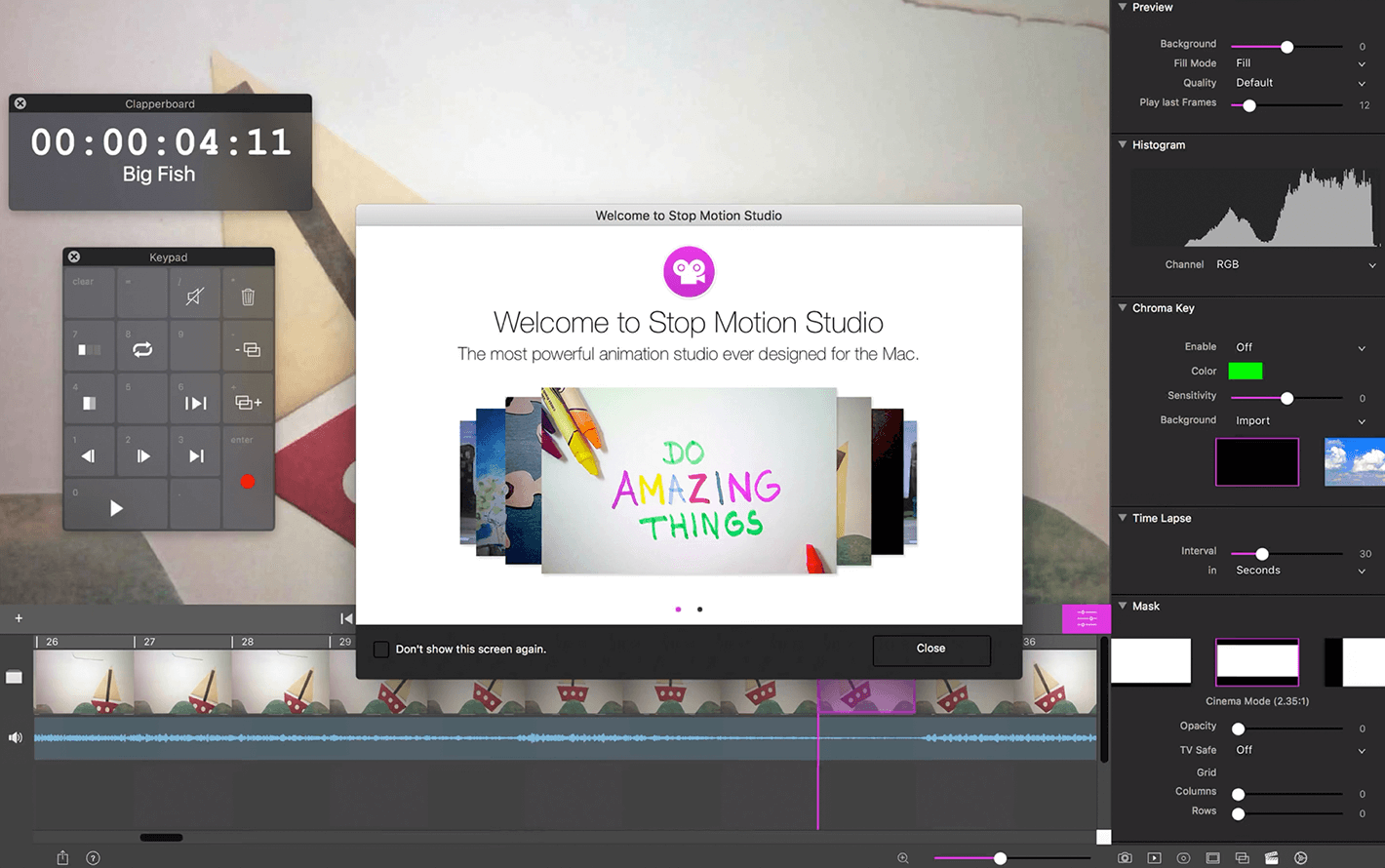Step forward one frame on the Keypad
This screenshot has height=868, width=1385.
click(143, 455)
